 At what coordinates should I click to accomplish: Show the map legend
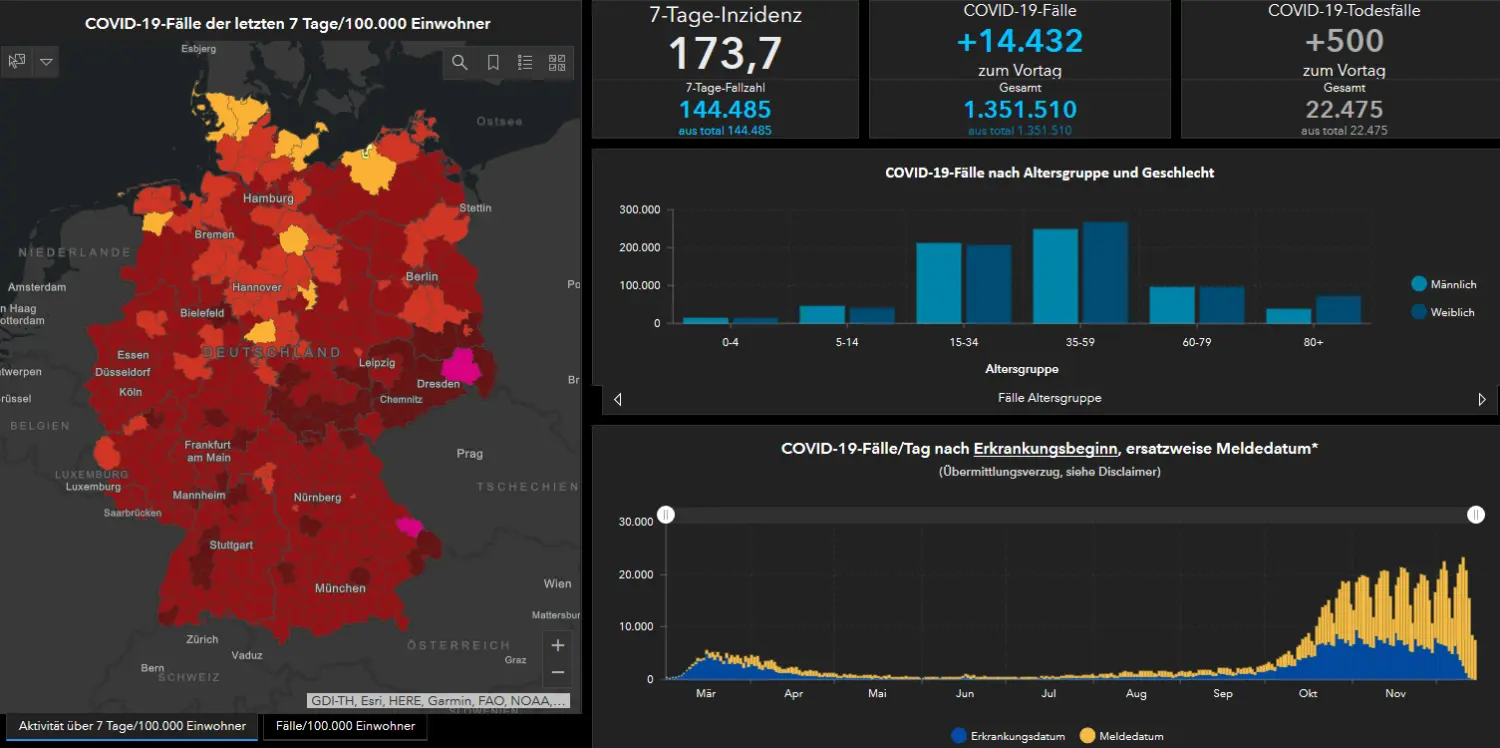[x=525, y=62]
